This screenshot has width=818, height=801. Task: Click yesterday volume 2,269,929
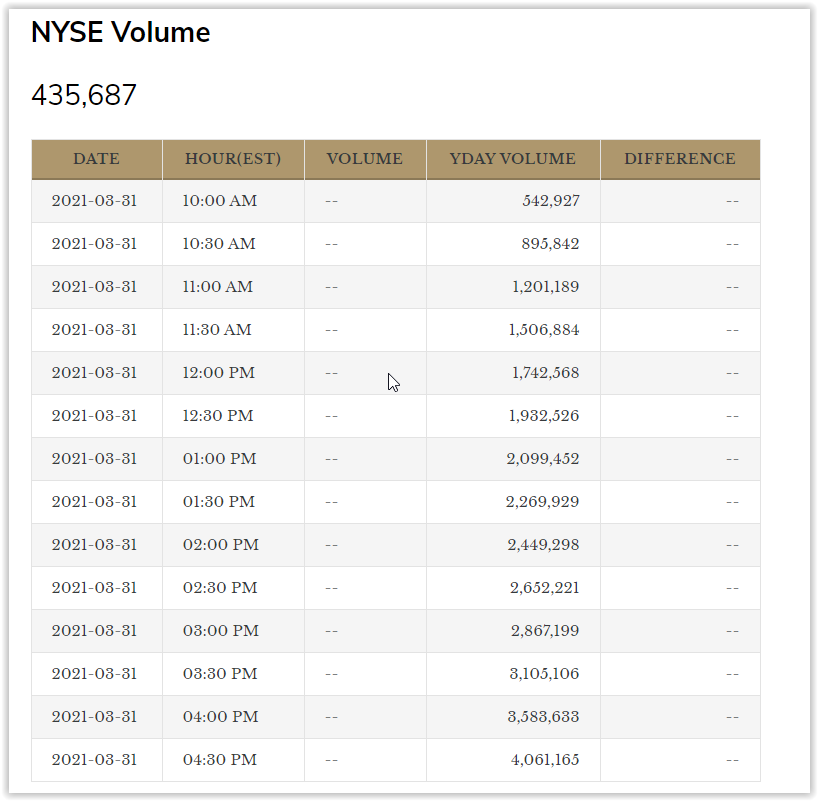point(543,501)
